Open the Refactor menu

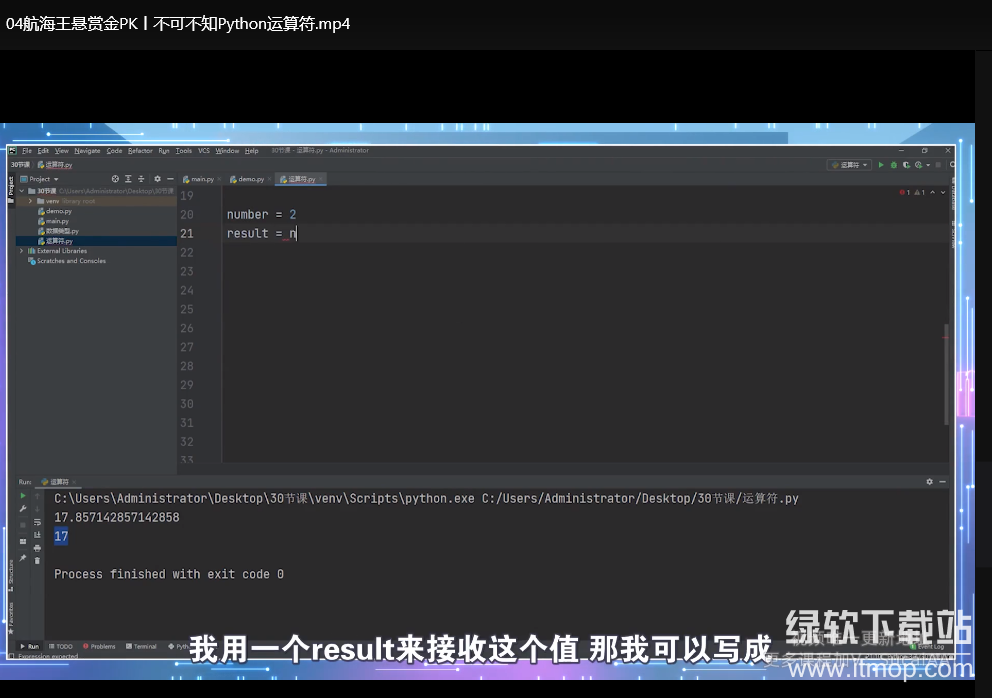coord(140,151)
